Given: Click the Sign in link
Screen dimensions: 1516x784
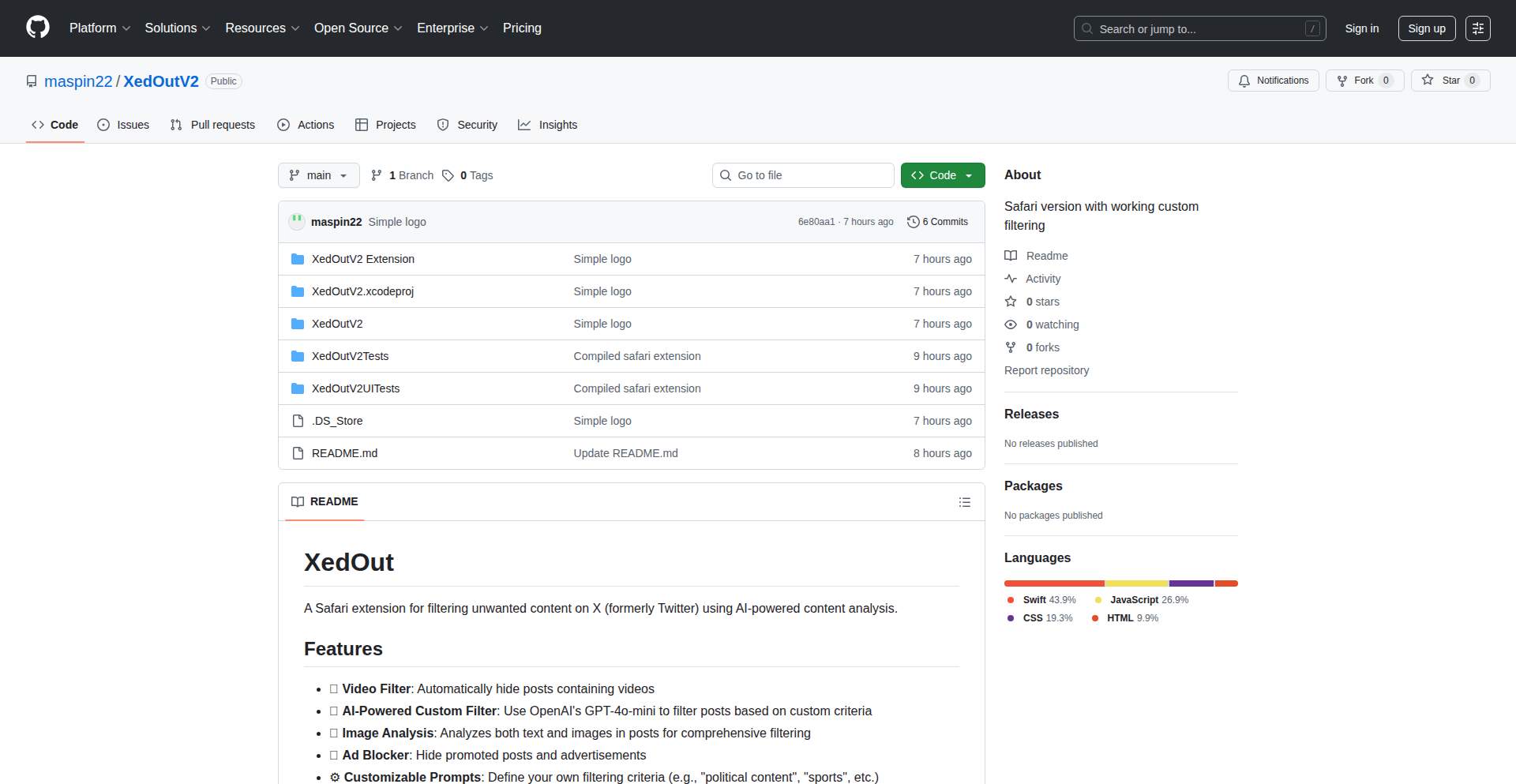Looking at the screenshot, I should [1361, 28].
